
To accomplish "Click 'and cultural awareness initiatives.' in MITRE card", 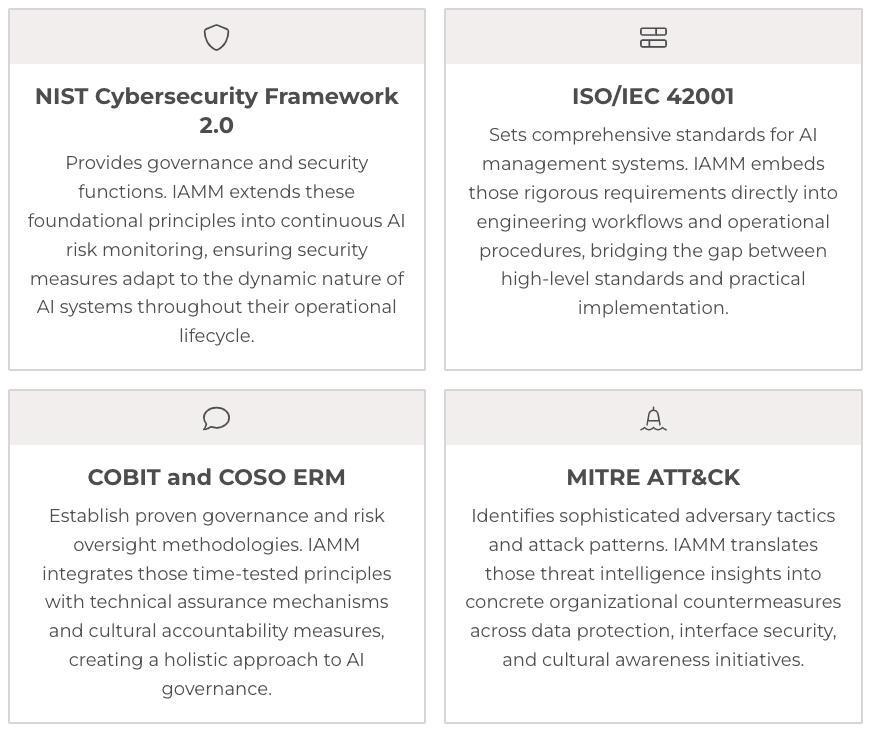I will coord(653,659).
